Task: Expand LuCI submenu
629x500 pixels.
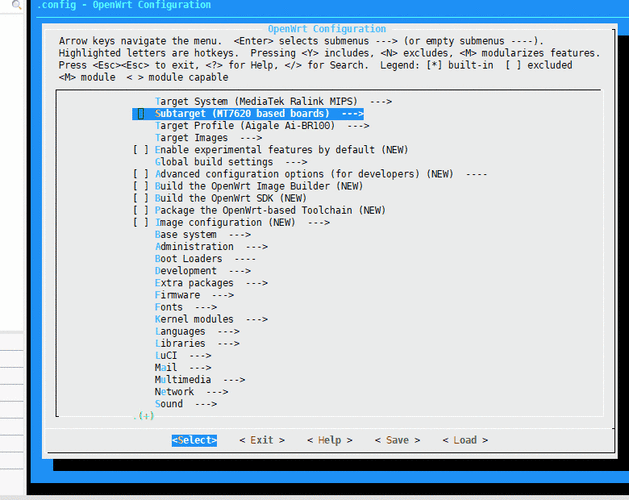Action: pyautogui.click(x=183, y=355)
